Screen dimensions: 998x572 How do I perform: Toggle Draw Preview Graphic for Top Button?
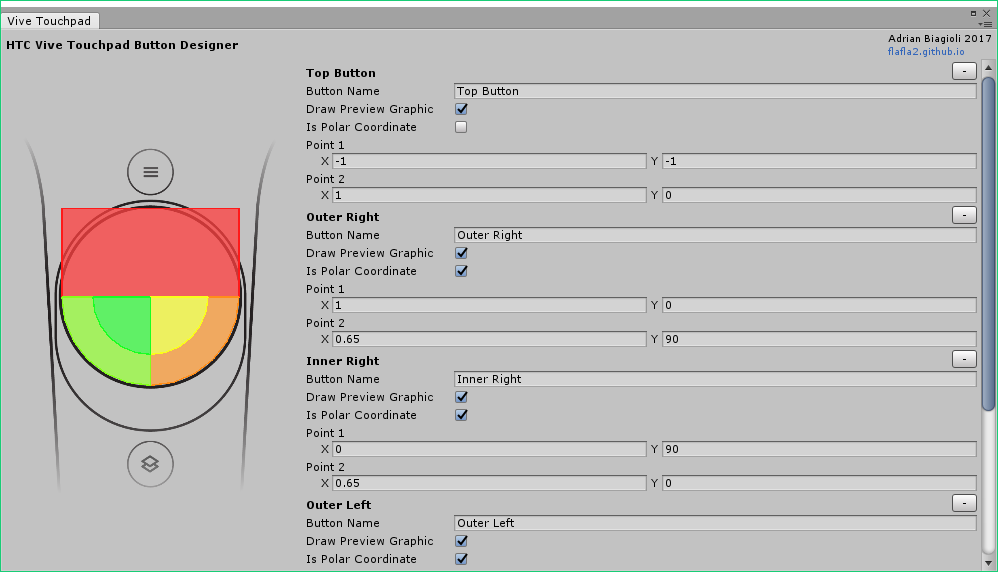tap(461, 109)
